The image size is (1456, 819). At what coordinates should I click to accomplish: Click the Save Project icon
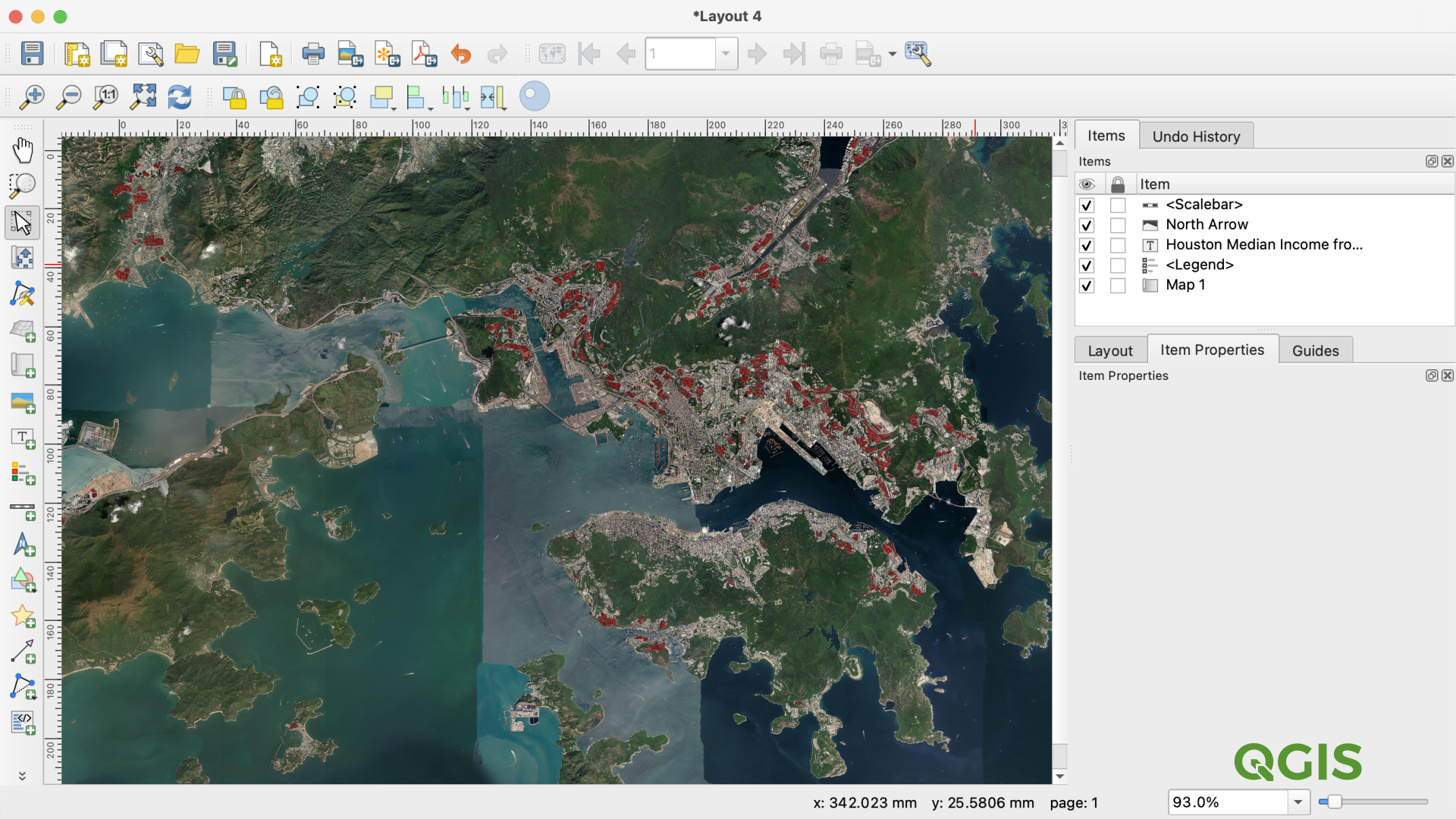pos(32,54)
